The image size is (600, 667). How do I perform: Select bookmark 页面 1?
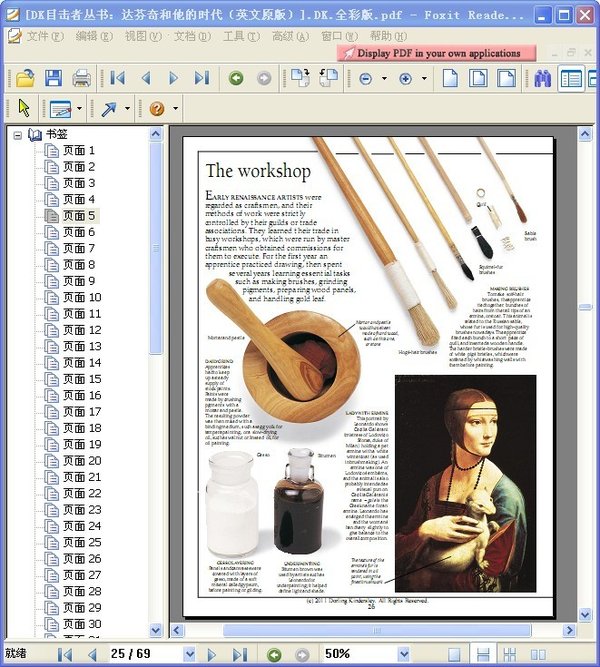(x=79, y=151)
